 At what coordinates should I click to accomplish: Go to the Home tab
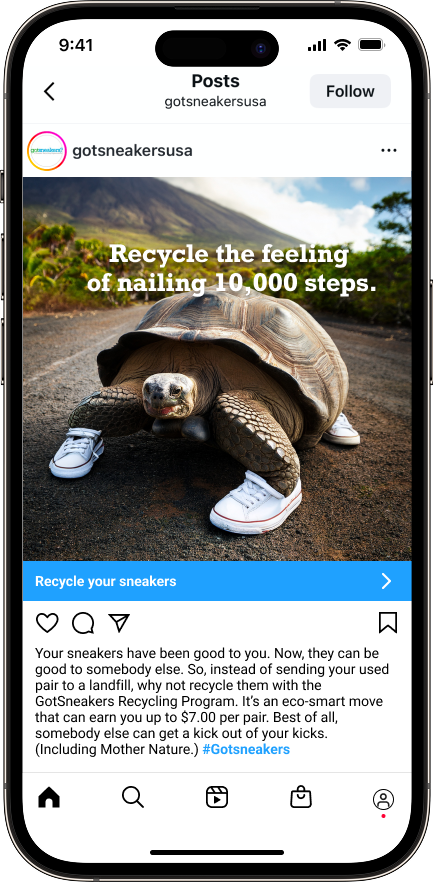coord(49,797)
